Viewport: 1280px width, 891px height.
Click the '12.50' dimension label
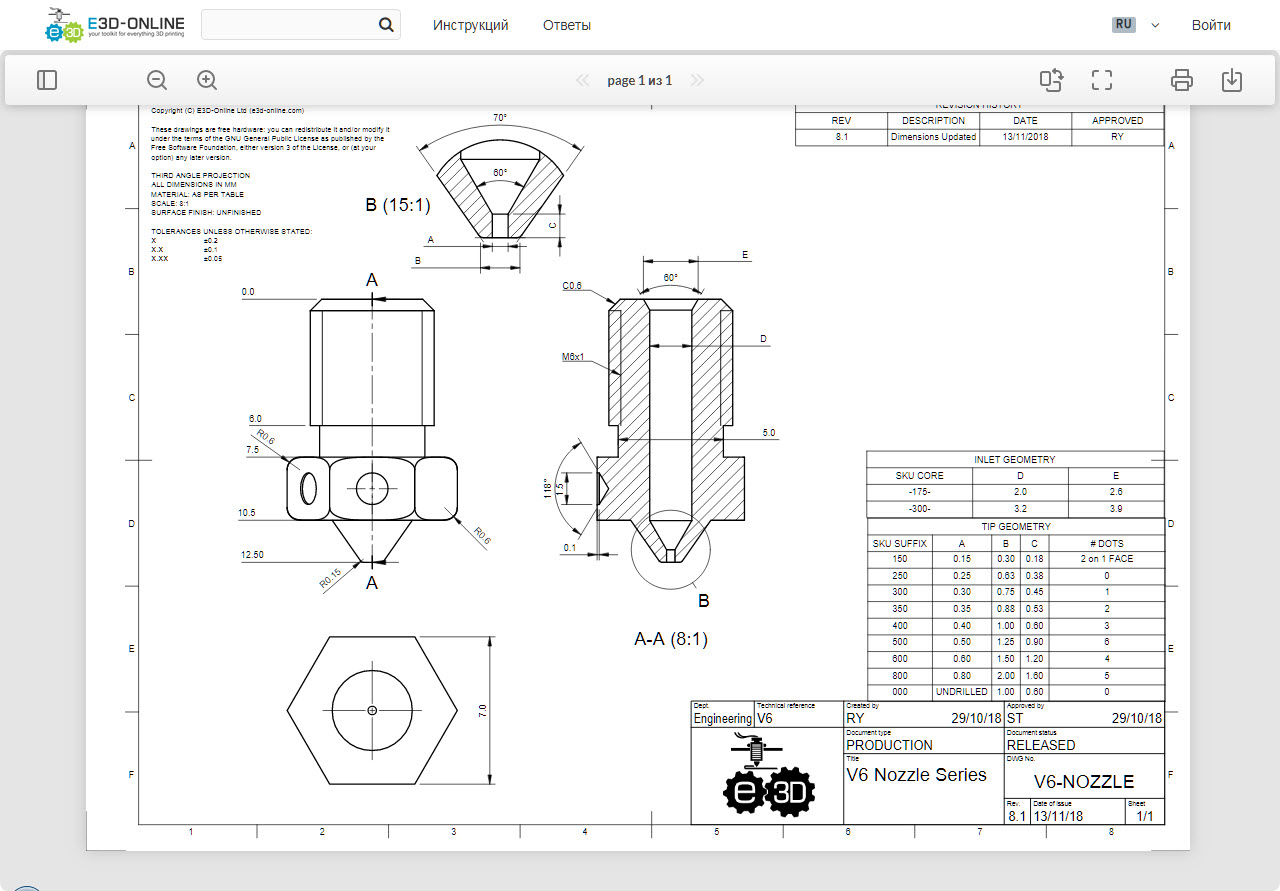coord(251,555)
